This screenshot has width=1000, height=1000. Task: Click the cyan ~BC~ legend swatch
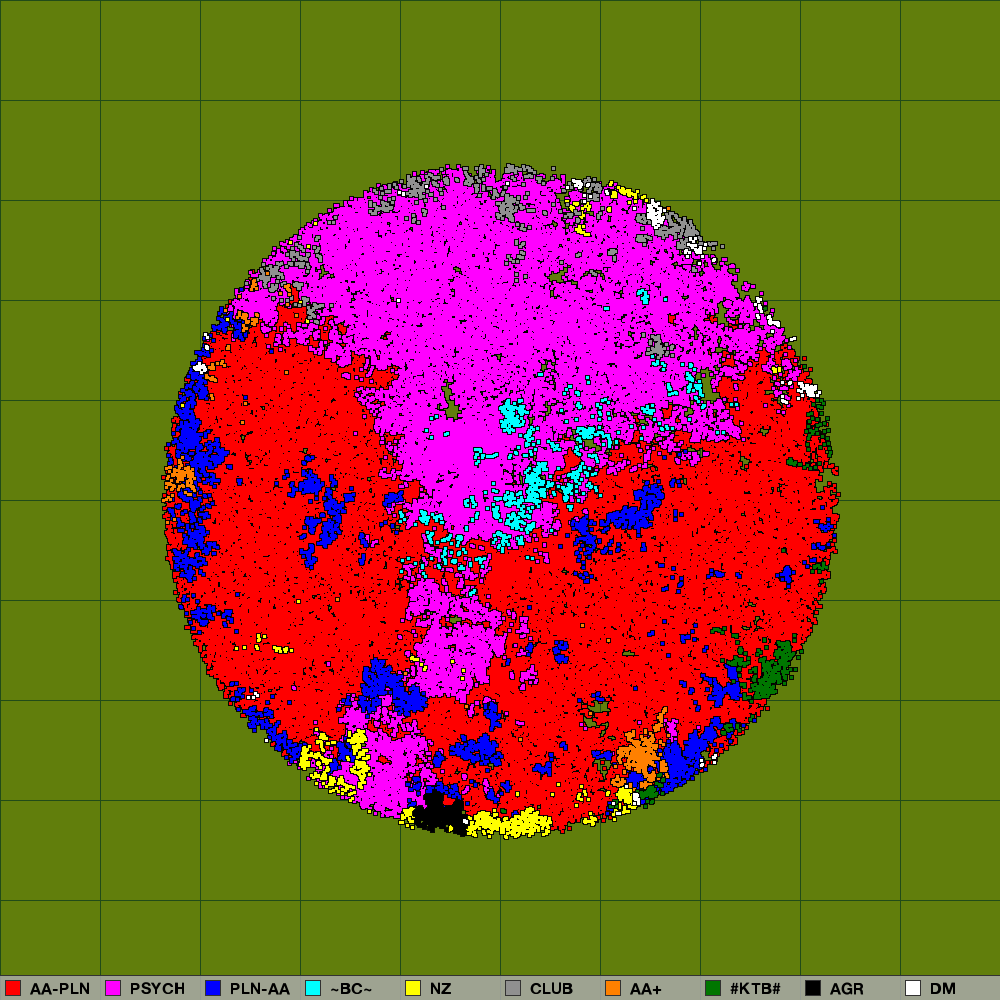coord(313,988)
